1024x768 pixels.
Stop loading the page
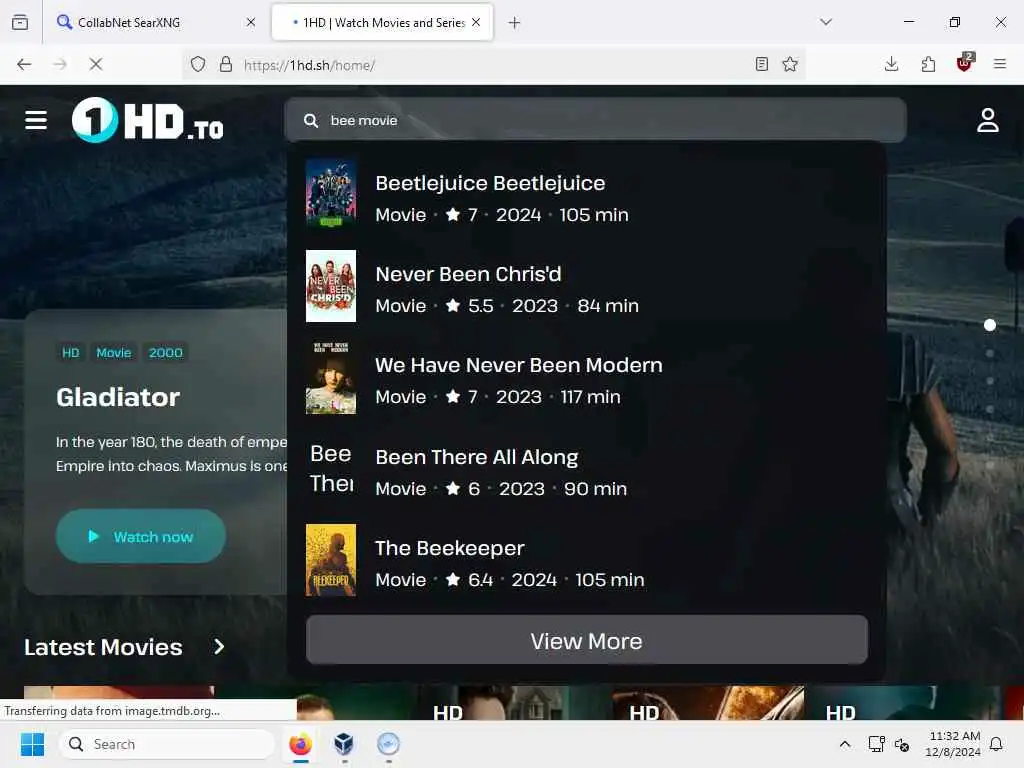pyautogui.click(x=95, y=64)
